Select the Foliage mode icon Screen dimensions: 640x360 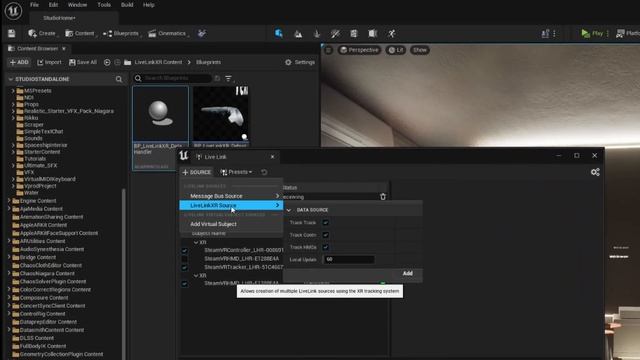(317, 34)
